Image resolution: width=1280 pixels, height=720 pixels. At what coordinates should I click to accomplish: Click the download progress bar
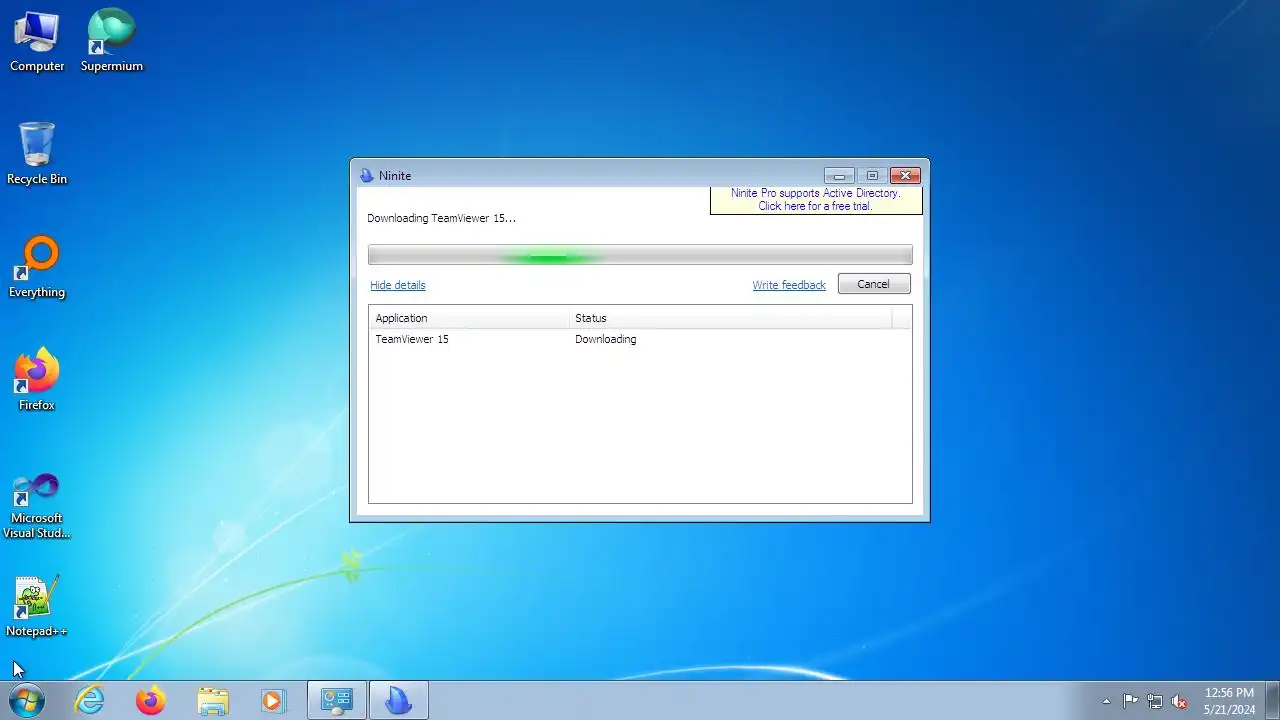(640, 255)
